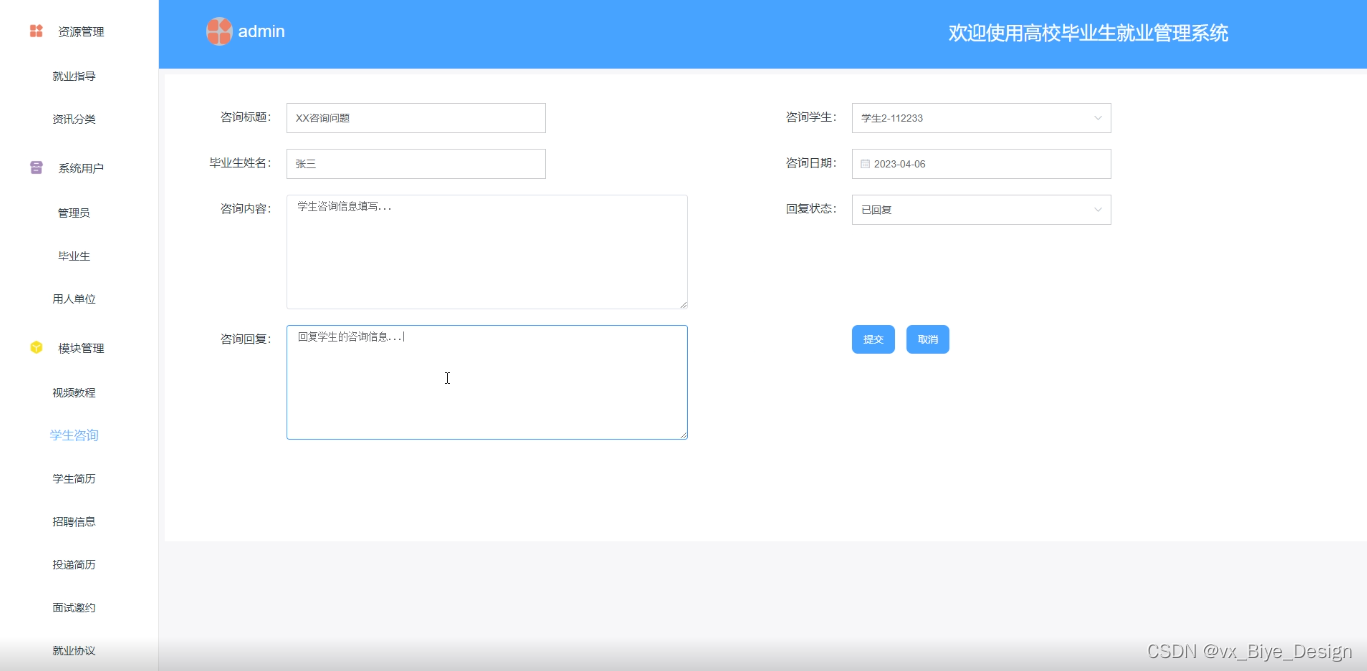Click the 回复状态: label
Image resolution: width=1367 pixels, height=671 pixels.
click(811, 210)
